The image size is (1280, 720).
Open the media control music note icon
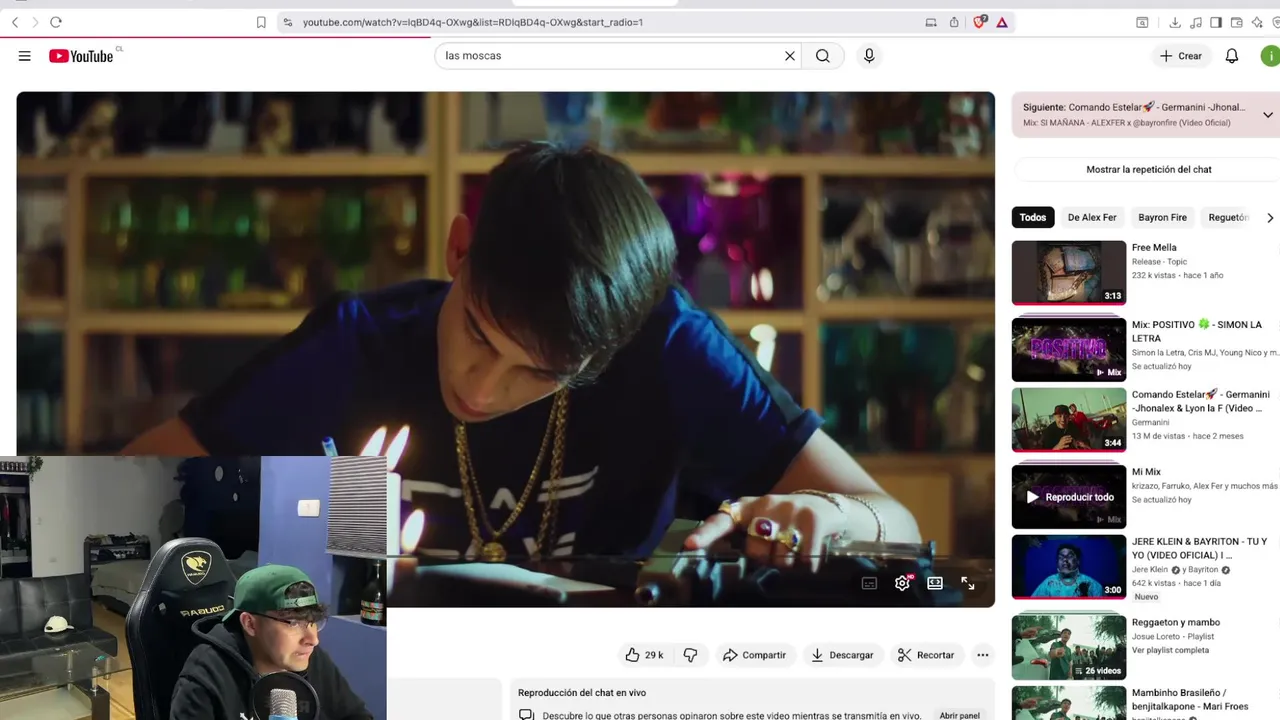click(x=1196, y=22)
